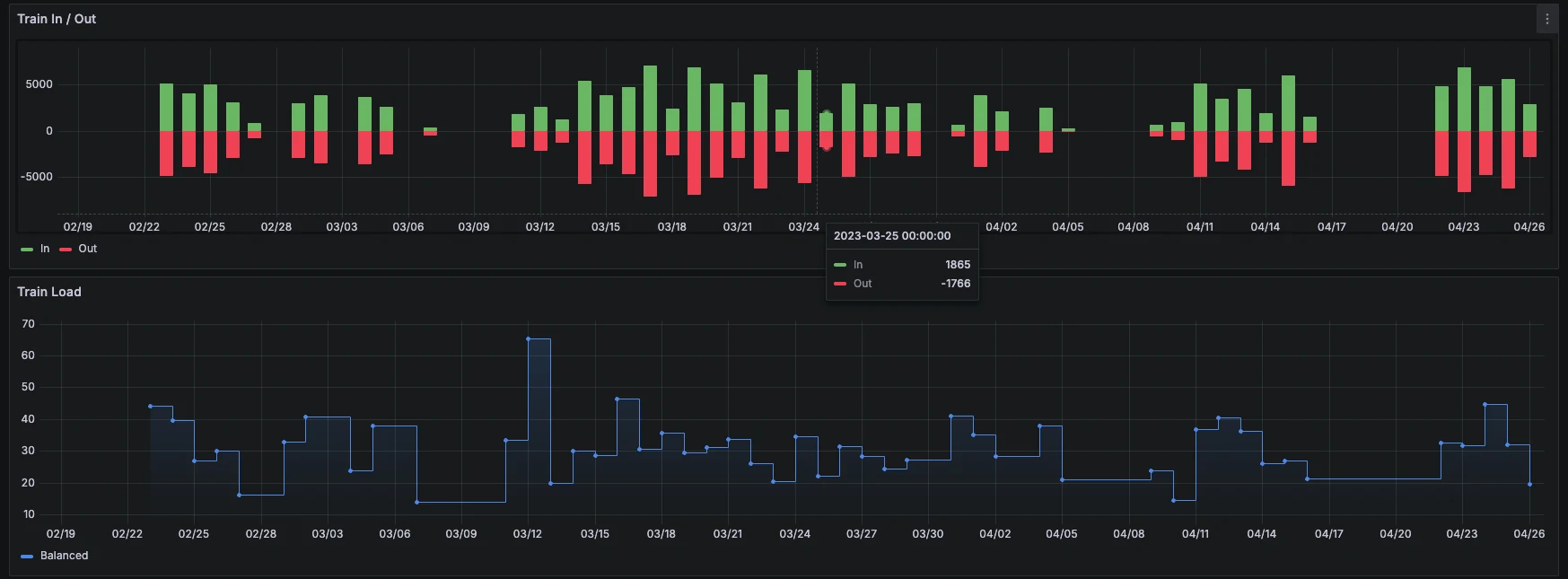Open the Train In / Out panel menu
This screenshot has height=579, width=1568.
(1546, 19)
